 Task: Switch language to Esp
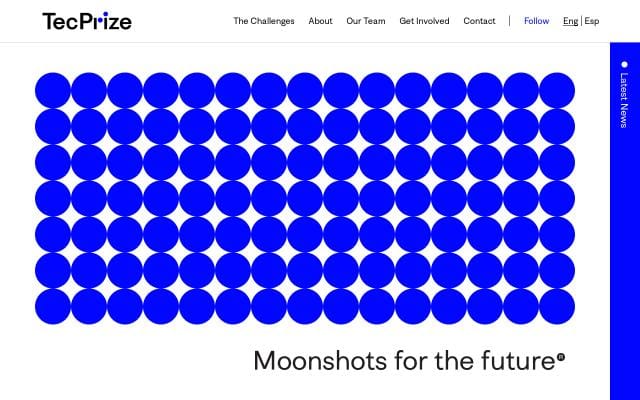point(592,21)
